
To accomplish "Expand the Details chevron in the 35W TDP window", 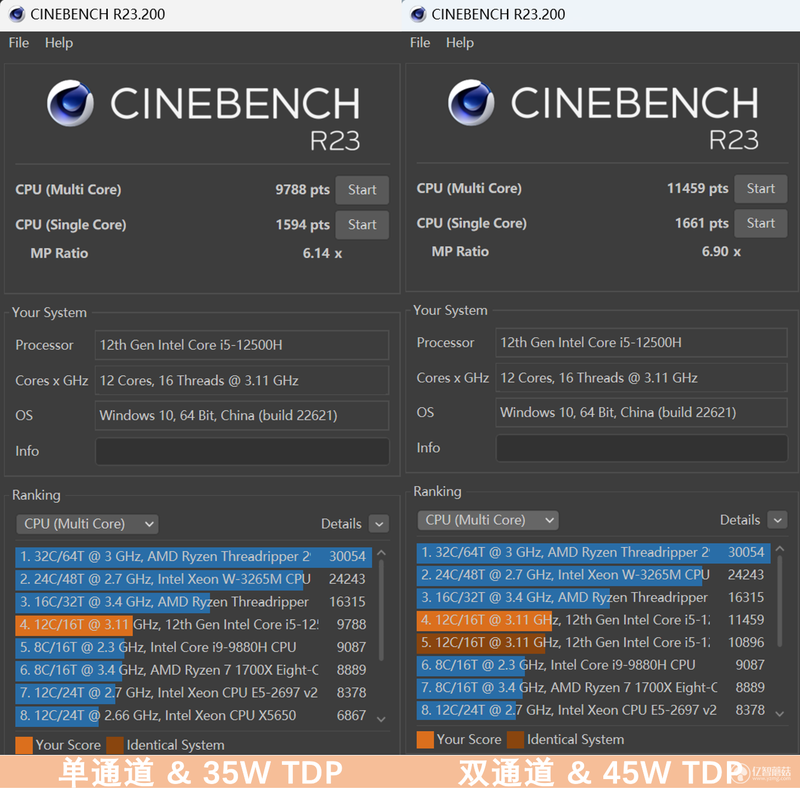I will point(379,524).
